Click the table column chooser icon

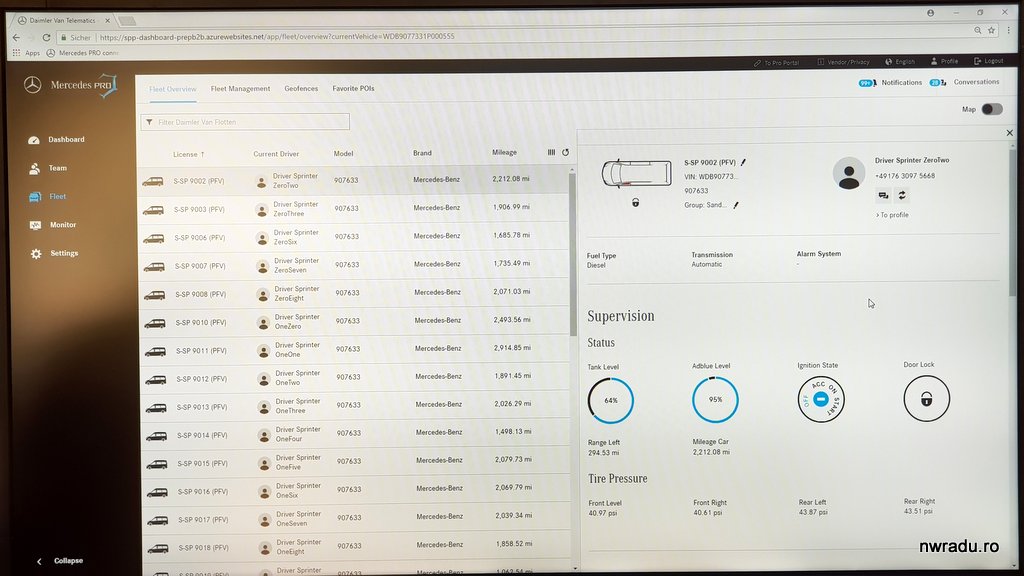pyautogui.click(x=551, y=152)
